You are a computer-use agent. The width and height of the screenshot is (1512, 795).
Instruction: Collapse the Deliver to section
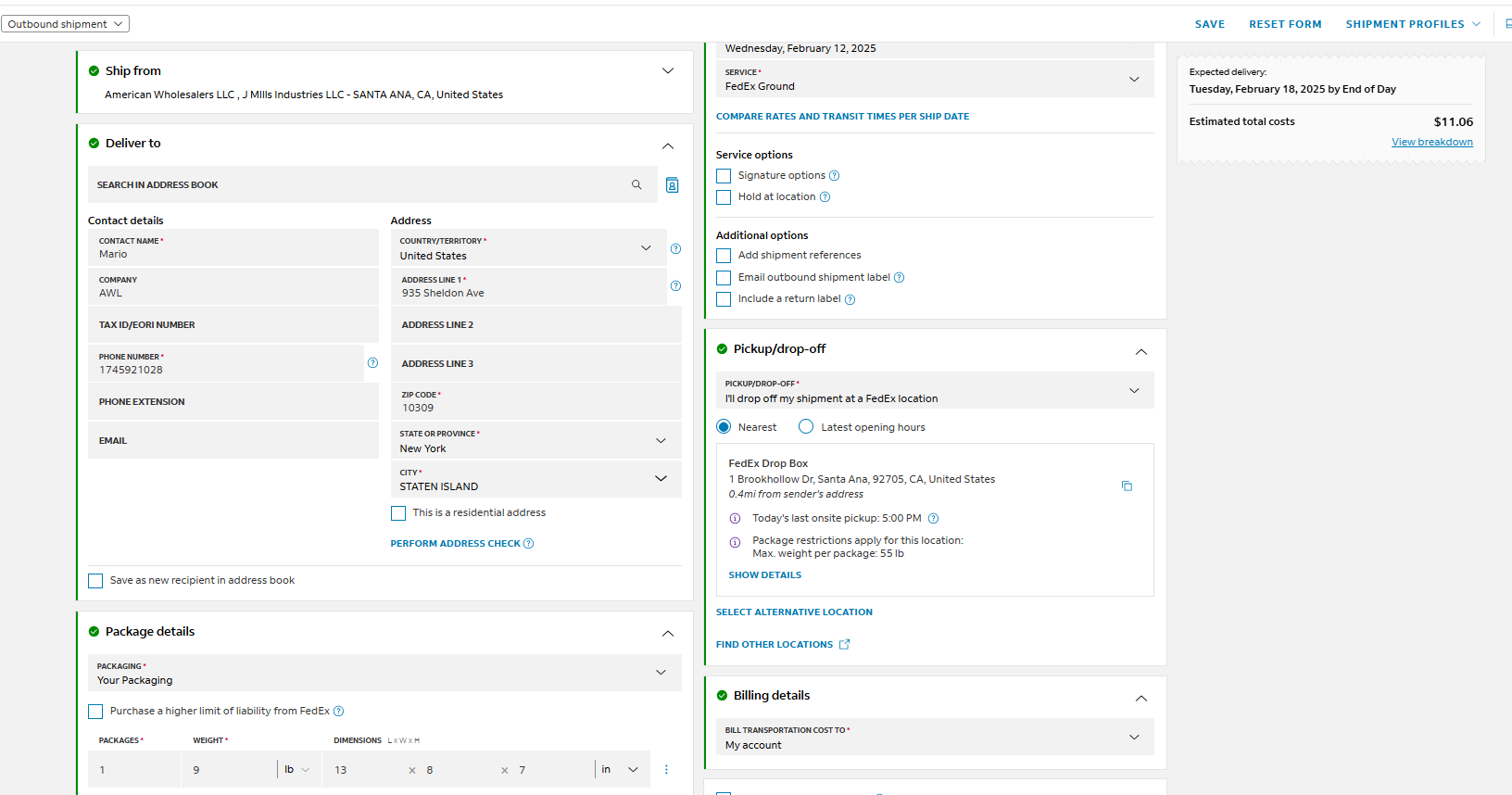click(668, 146)
